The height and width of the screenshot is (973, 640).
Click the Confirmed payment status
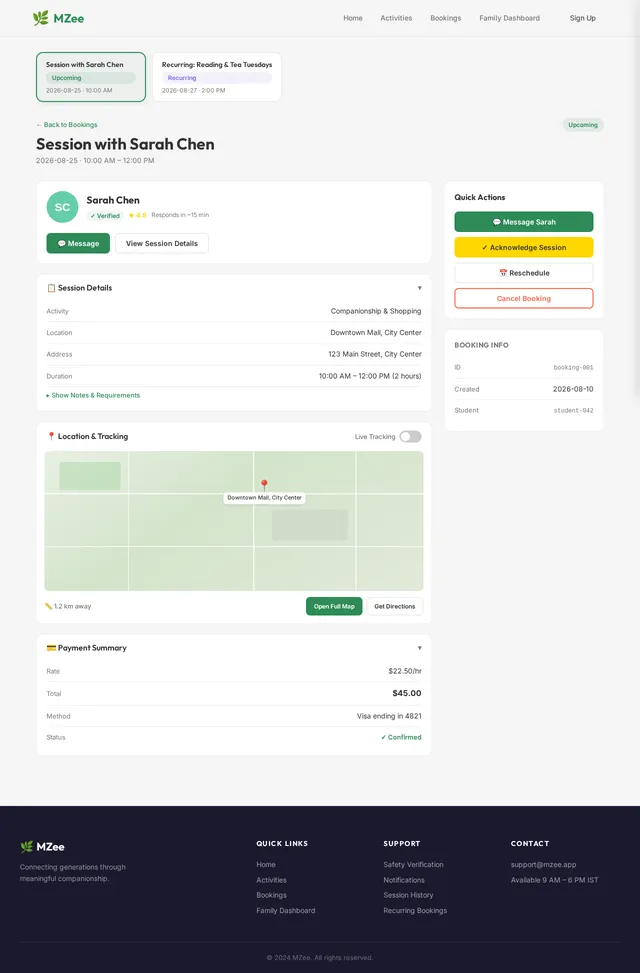tap(401, 737)
